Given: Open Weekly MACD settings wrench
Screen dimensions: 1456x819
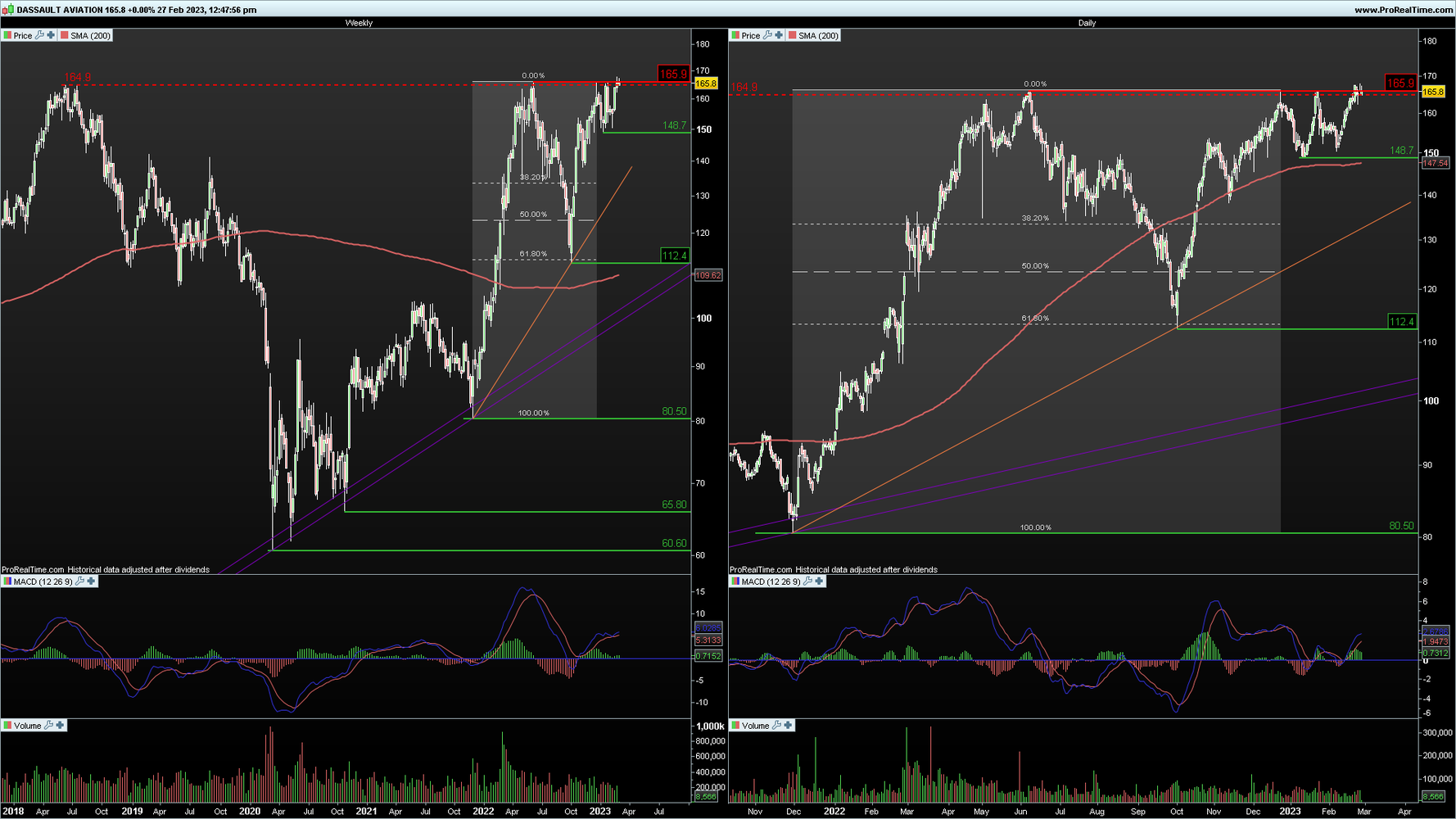Looking at the screenshot, I should tap(79, 581).
